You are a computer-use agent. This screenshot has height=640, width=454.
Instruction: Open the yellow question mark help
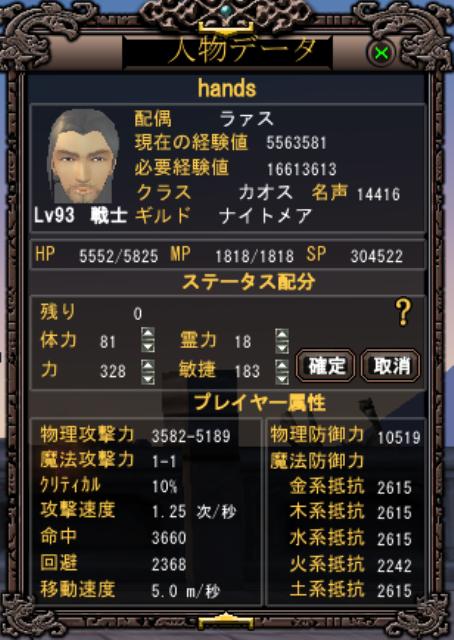tap(403, 312)
